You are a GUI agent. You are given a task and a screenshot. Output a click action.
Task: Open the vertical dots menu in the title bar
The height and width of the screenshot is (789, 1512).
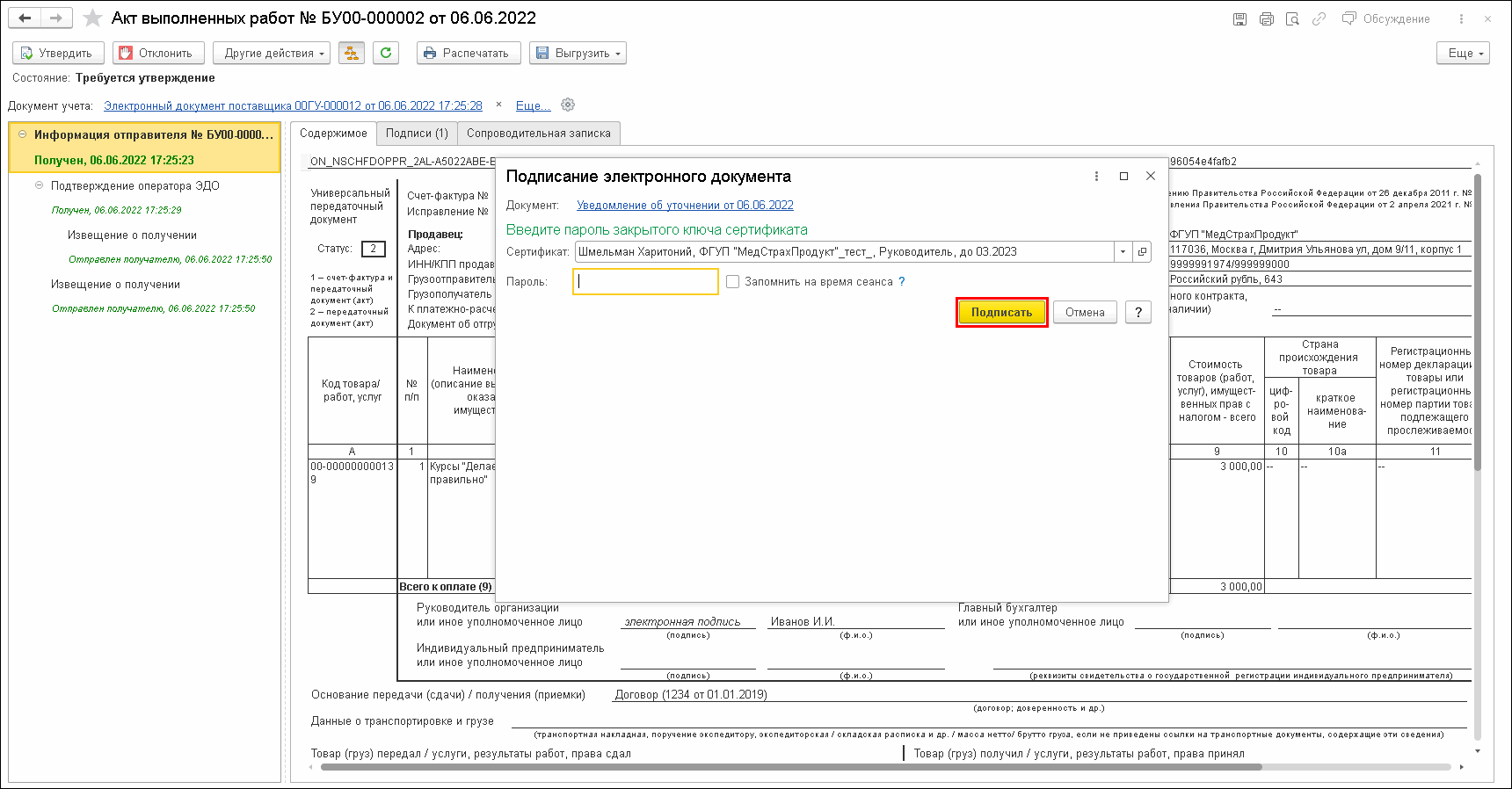(x=1461, y=18)
